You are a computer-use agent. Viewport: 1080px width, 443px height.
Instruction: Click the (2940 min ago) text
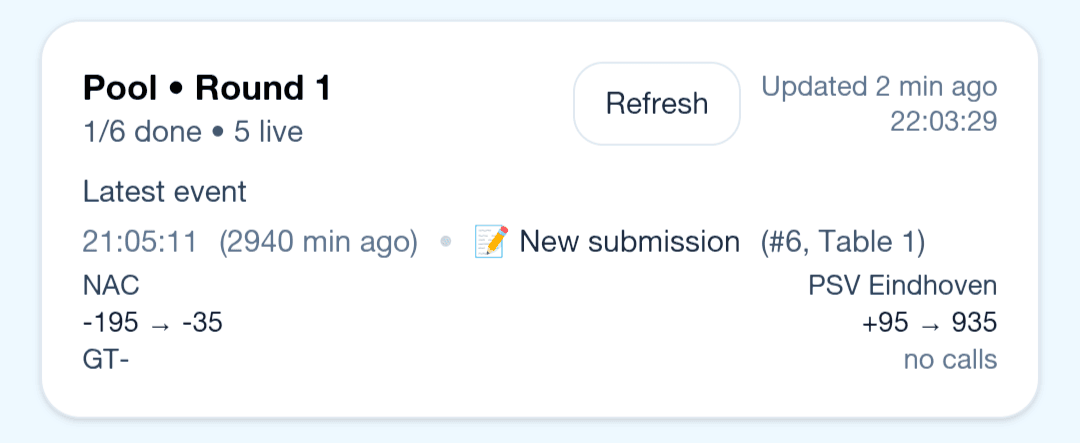point(318,242)
